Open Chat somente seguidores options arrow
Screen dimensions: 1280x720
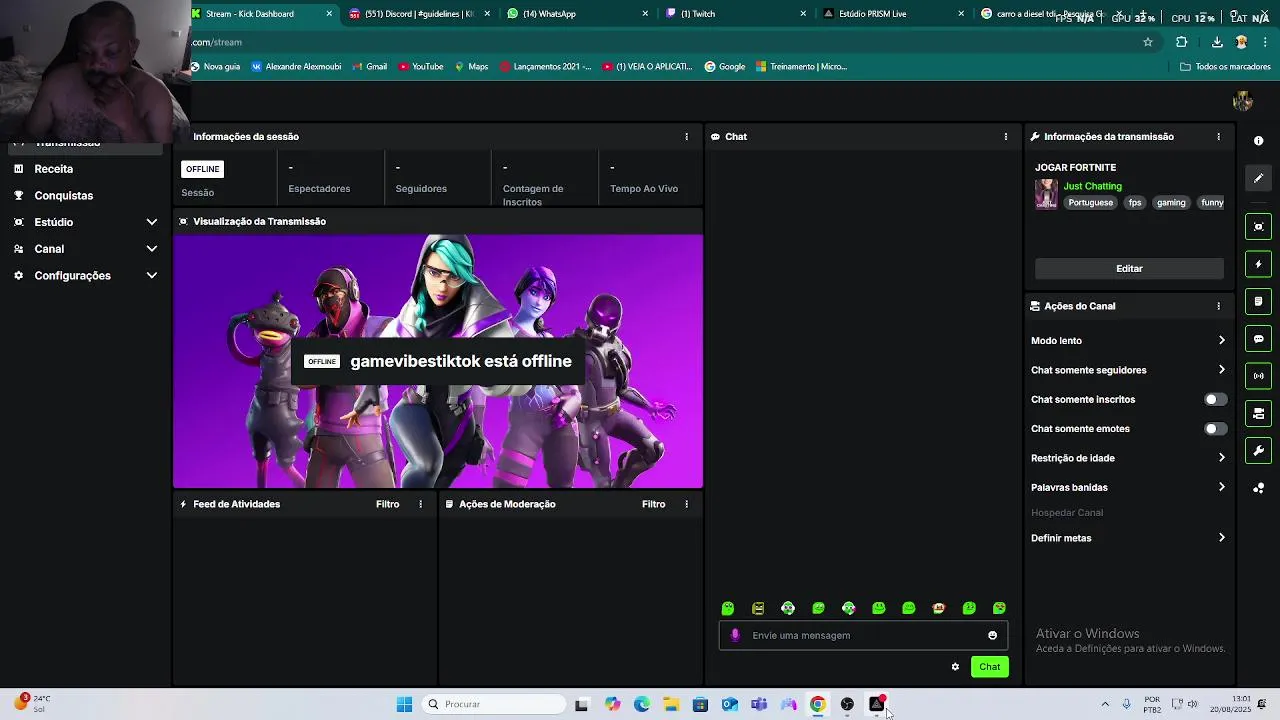click(1221, 370)
